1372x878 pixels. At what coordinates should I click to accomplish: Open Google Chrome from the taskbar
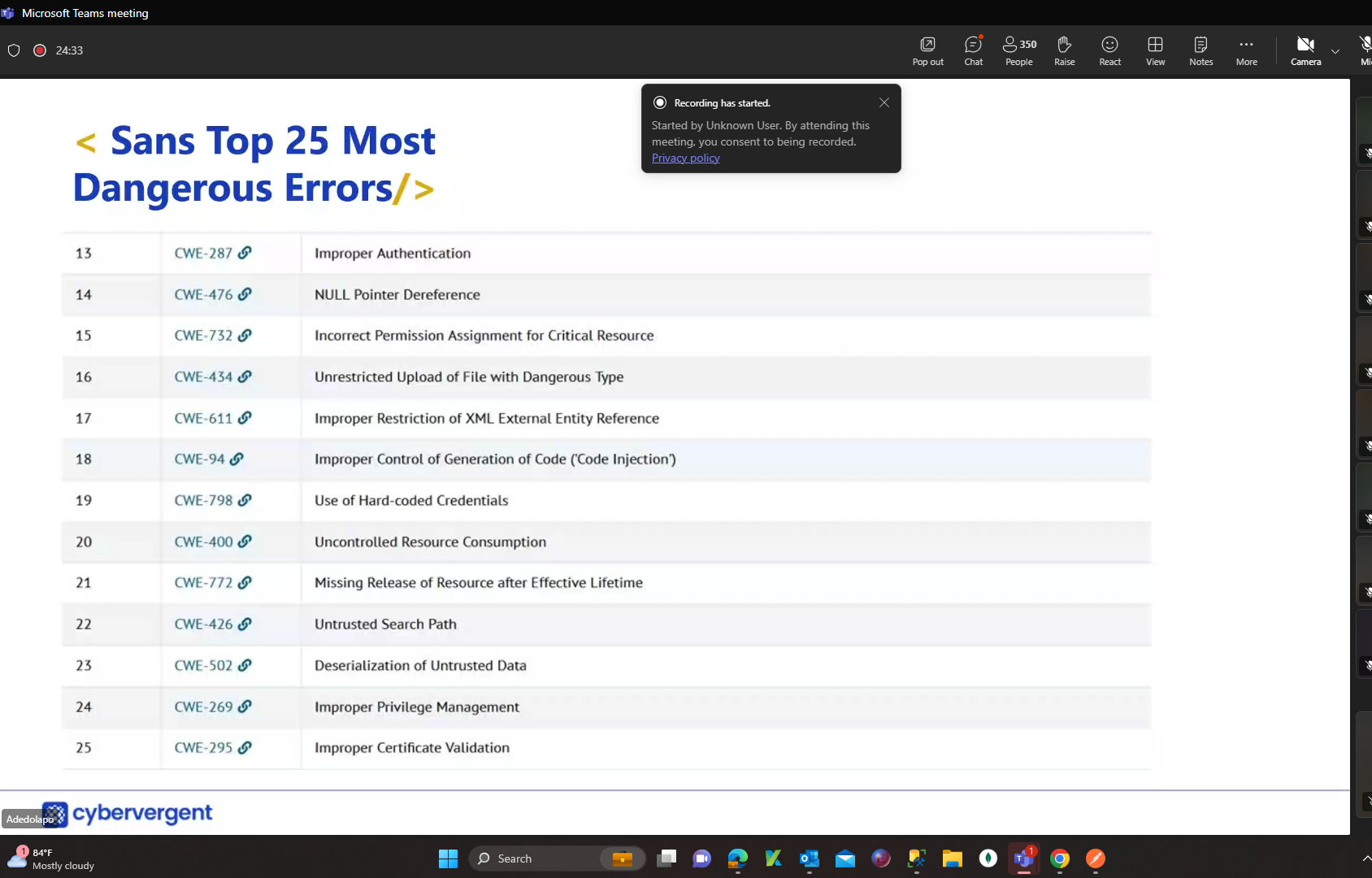click(1059, 858)
